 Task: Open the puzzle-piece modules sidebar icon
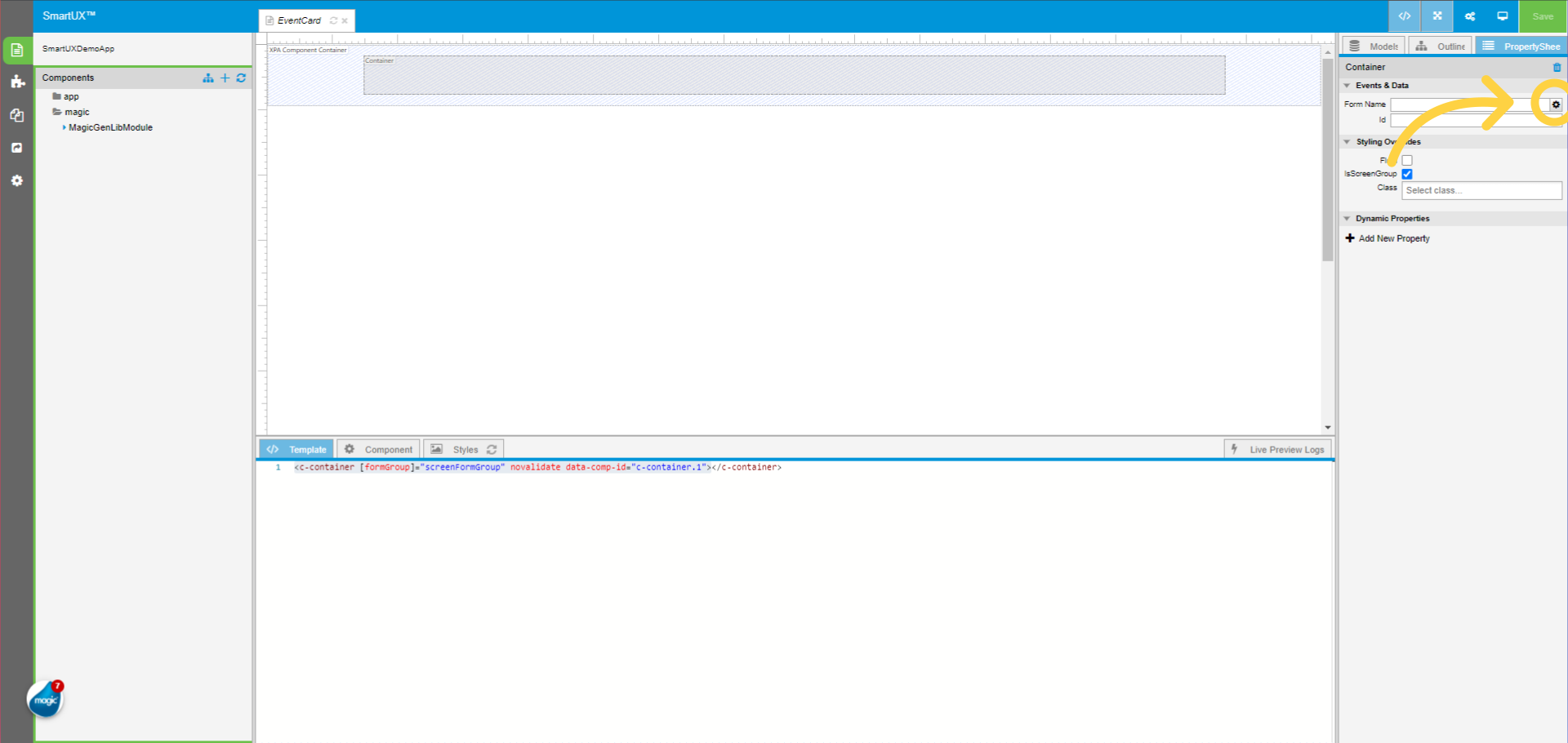(x=17, y=82)
